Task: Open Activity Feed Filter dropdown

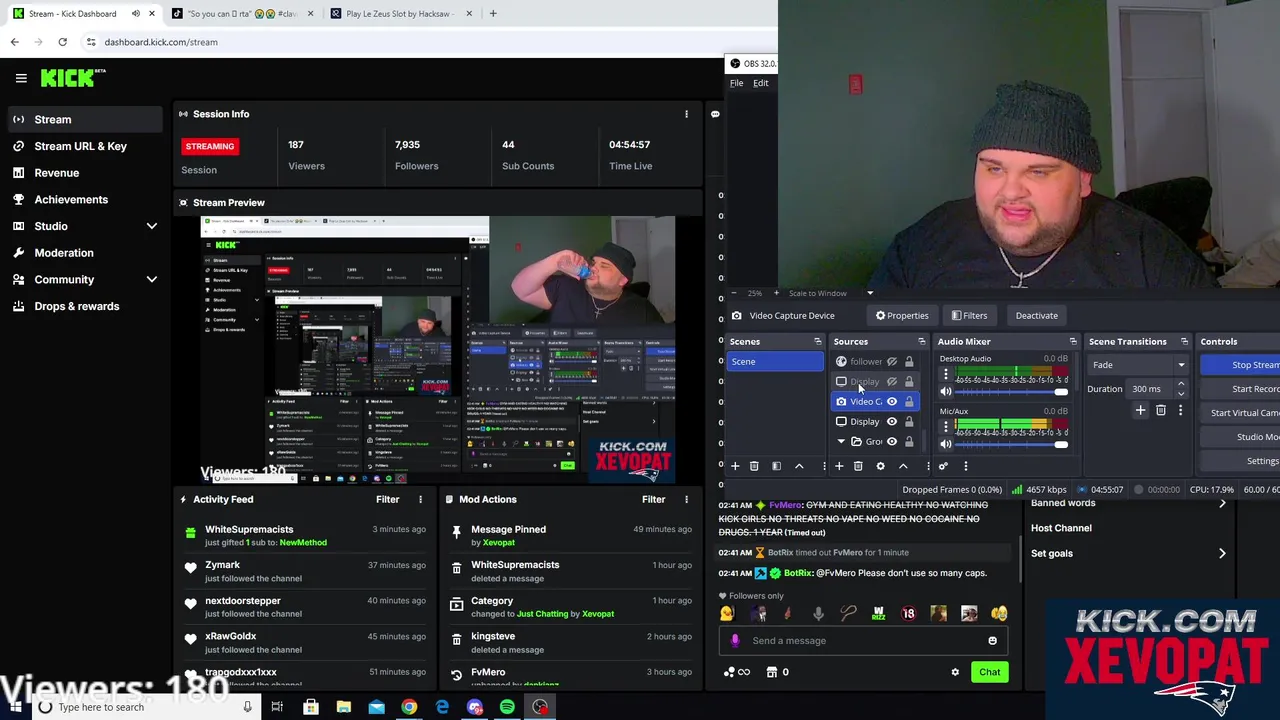Action: coord(387,499)
